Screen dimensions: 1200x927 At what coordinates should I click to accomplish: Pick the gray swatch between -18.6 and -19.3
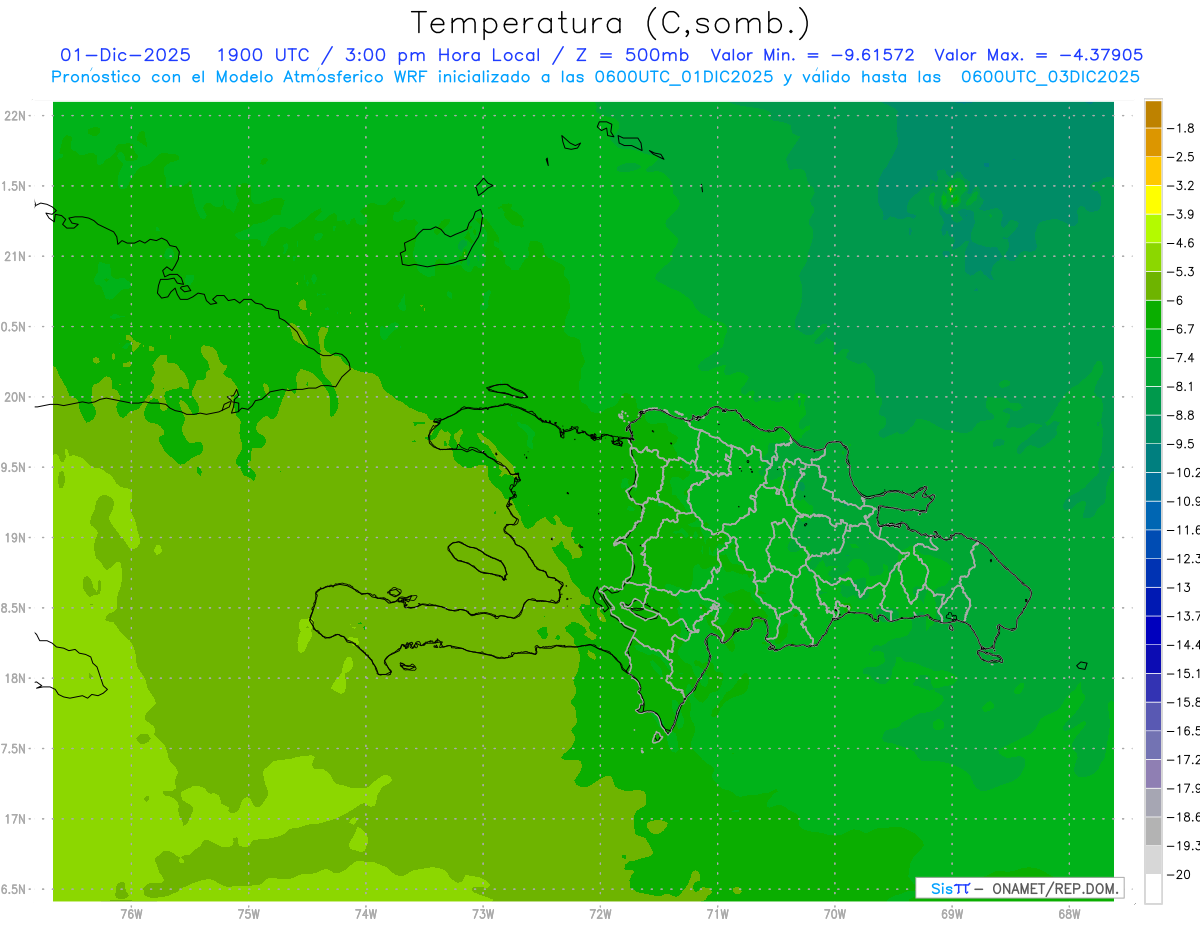pyautogui.click(x=1153, y=831)
